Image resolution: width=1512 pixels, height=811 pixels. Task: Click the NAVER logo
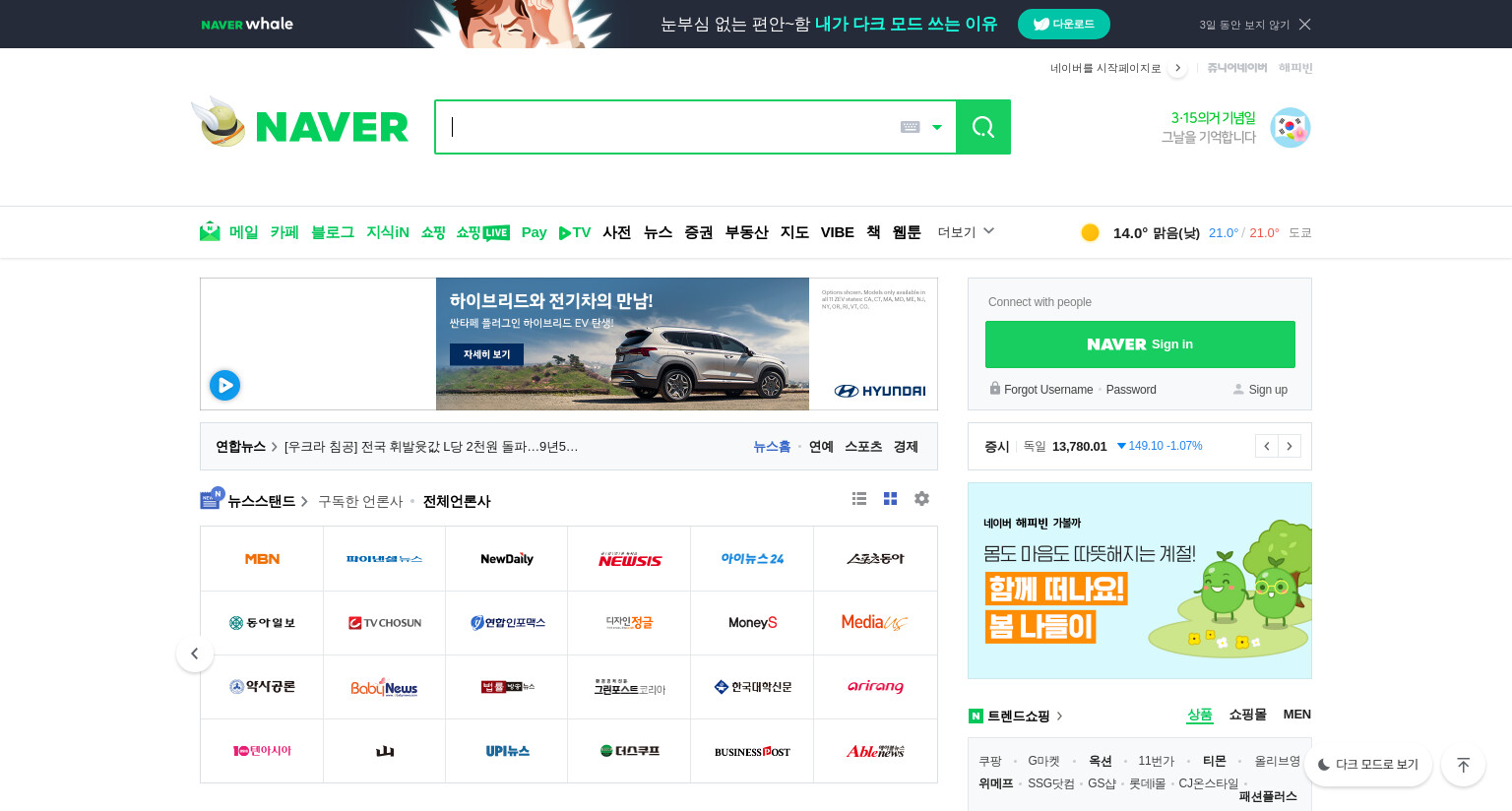click(x=332, y=127)
